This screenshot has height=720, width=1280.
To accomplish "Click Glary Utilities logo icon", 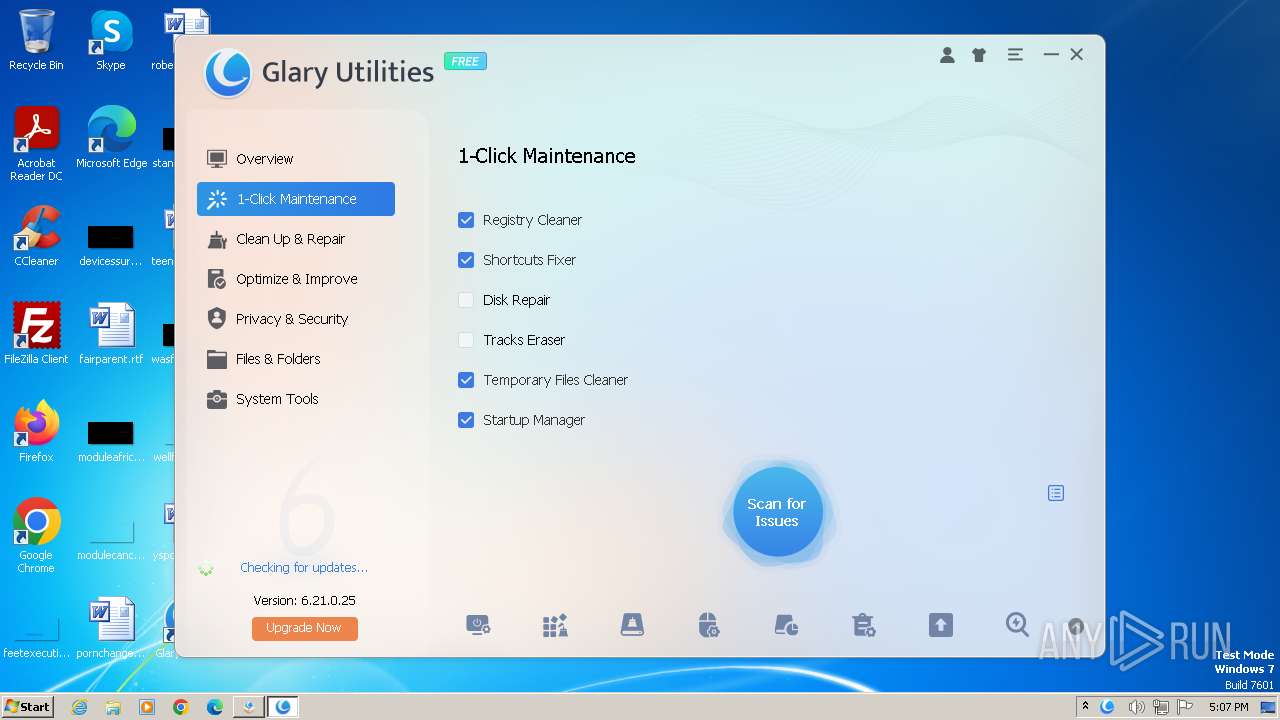I will coord(228,73).
